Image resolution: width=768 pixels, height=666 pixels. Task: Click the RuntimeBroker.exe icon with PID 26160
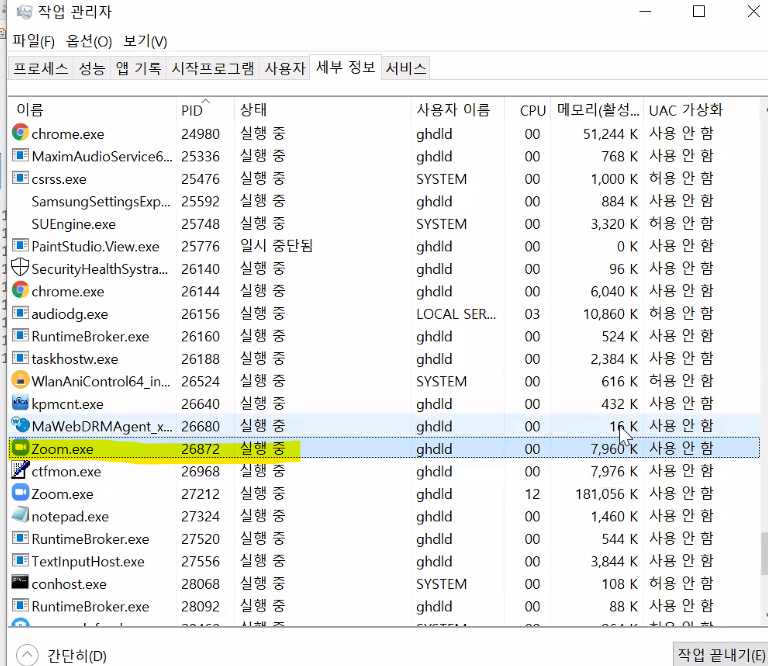click(20, 335)
